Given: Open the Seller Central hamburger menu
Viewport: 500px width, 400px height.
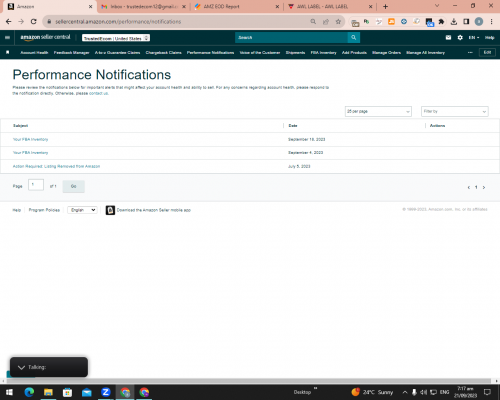Looking at the screenshot, I should pos(7,38).
